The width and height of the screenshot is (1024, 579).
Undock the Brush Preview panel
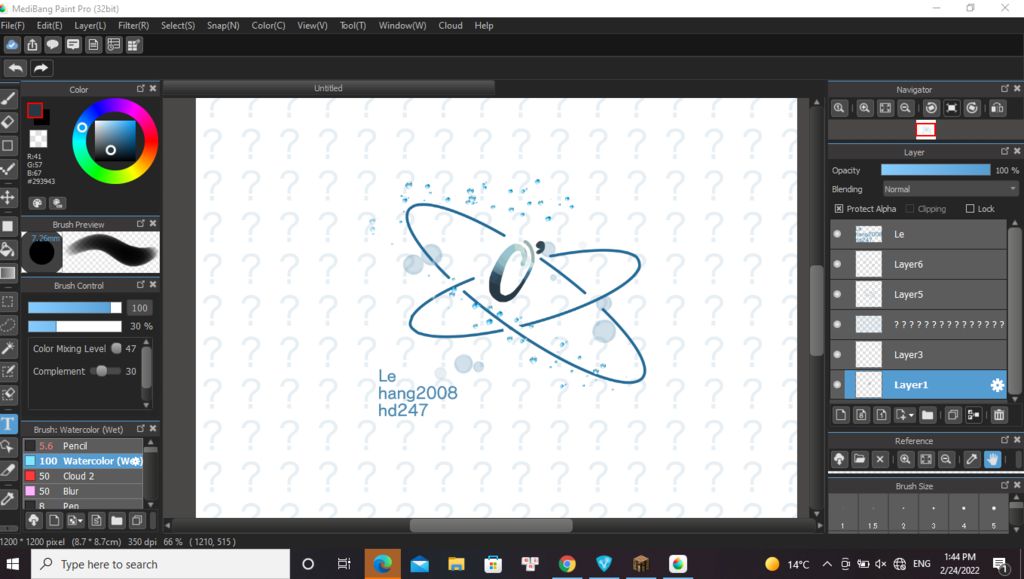point(140,223)
